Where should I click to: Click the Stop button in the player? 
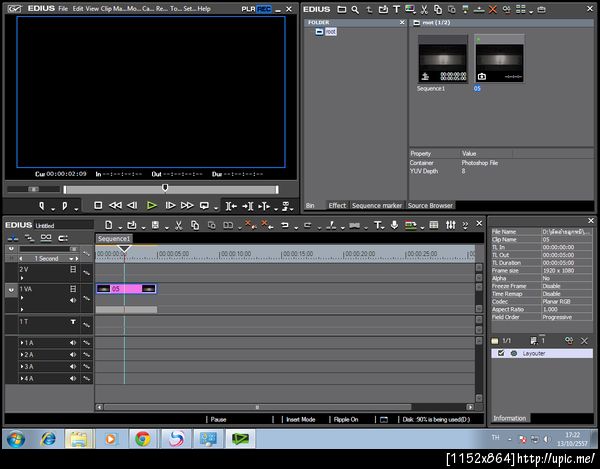click(x=98, y=205)
